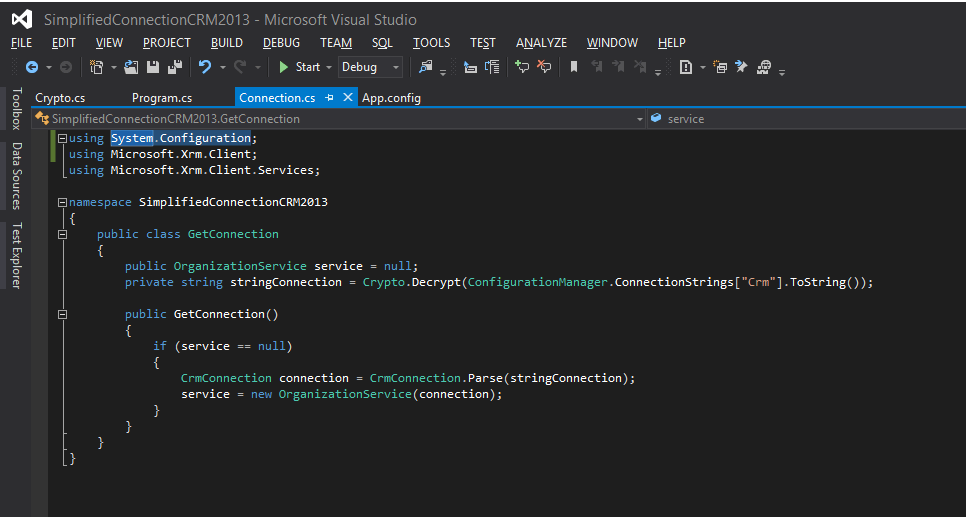Open the BUILD menu
This screenshot has height=517, width=966.
click(x=227, y=43)
